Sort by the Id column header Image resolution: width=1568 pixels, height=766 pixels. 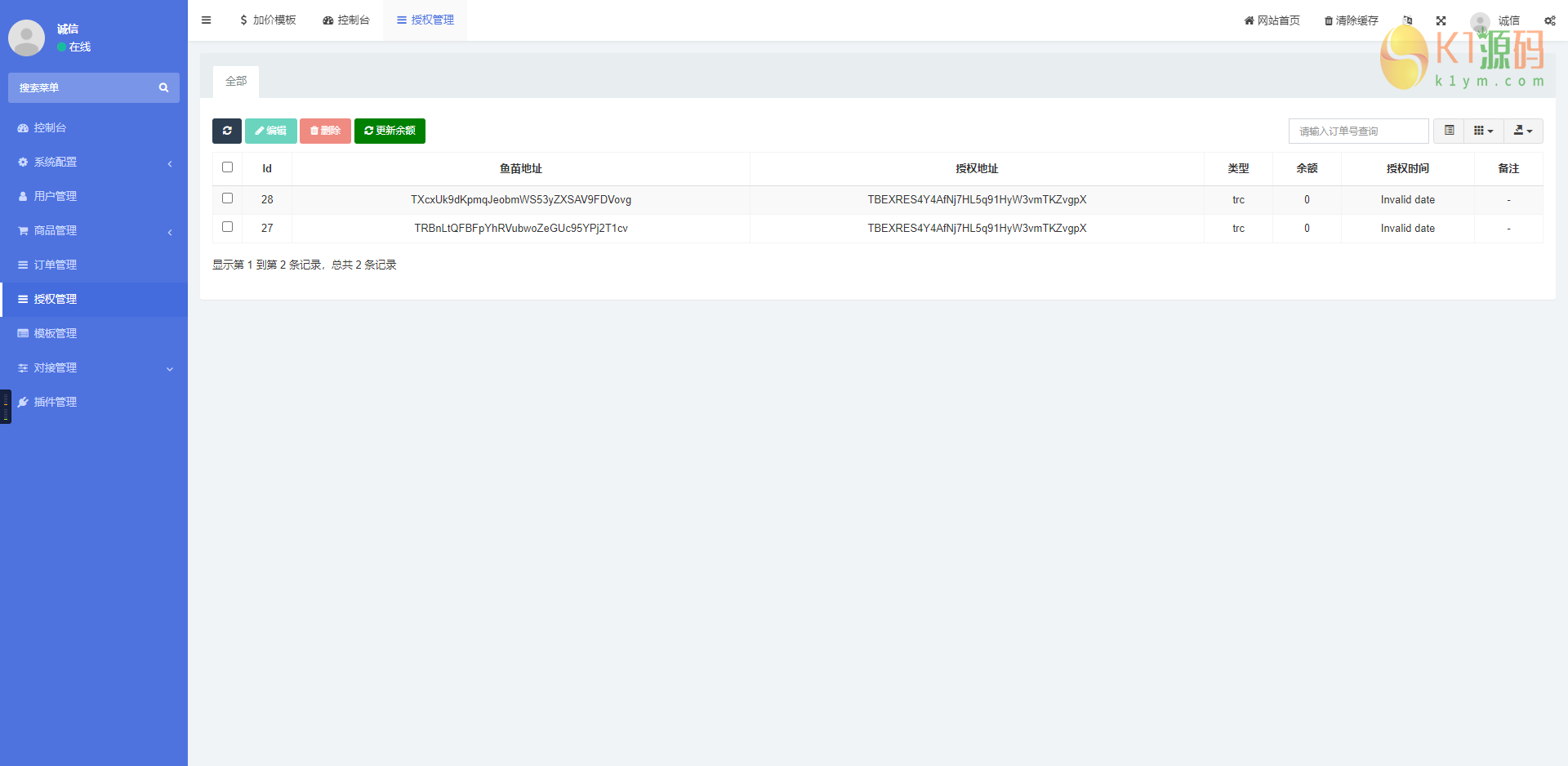267,169
